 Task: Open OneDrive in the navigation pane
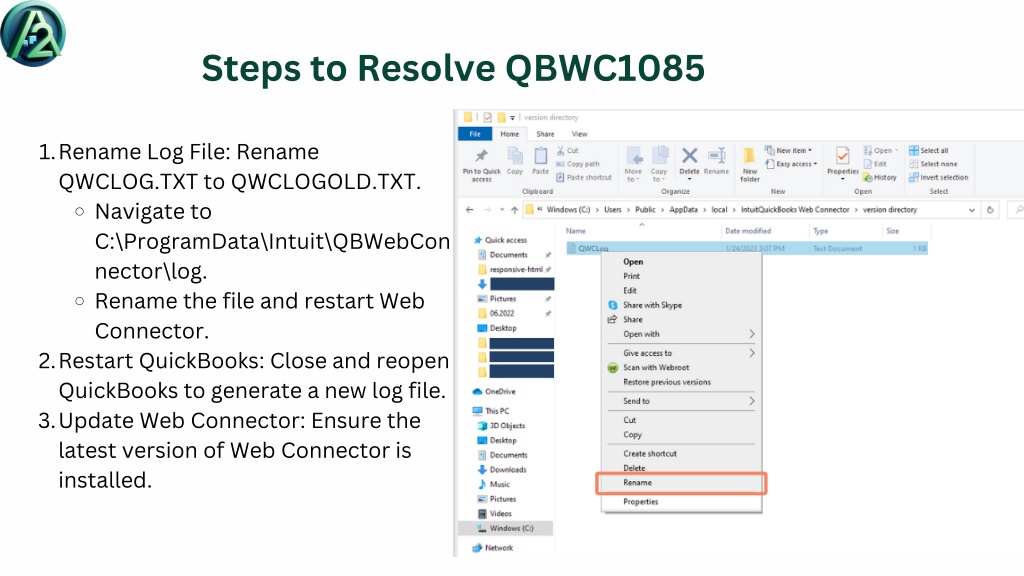pos(494,392)
